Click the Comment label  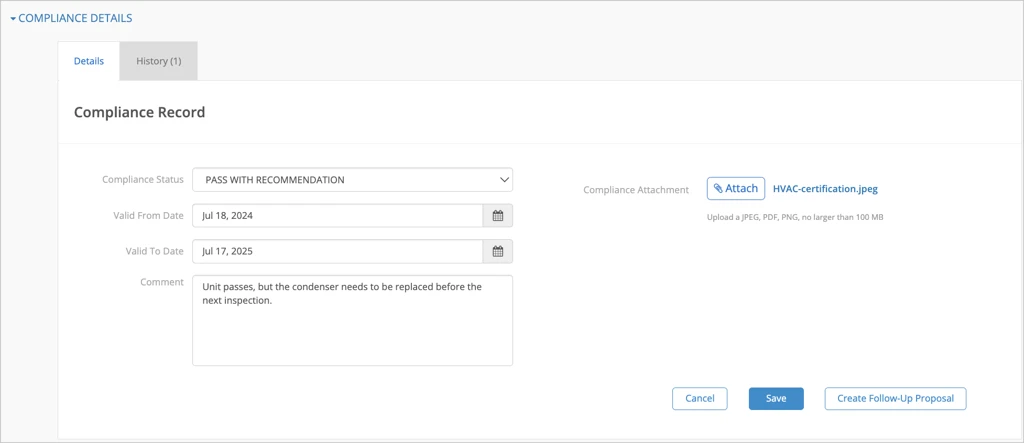pos(162,282)
